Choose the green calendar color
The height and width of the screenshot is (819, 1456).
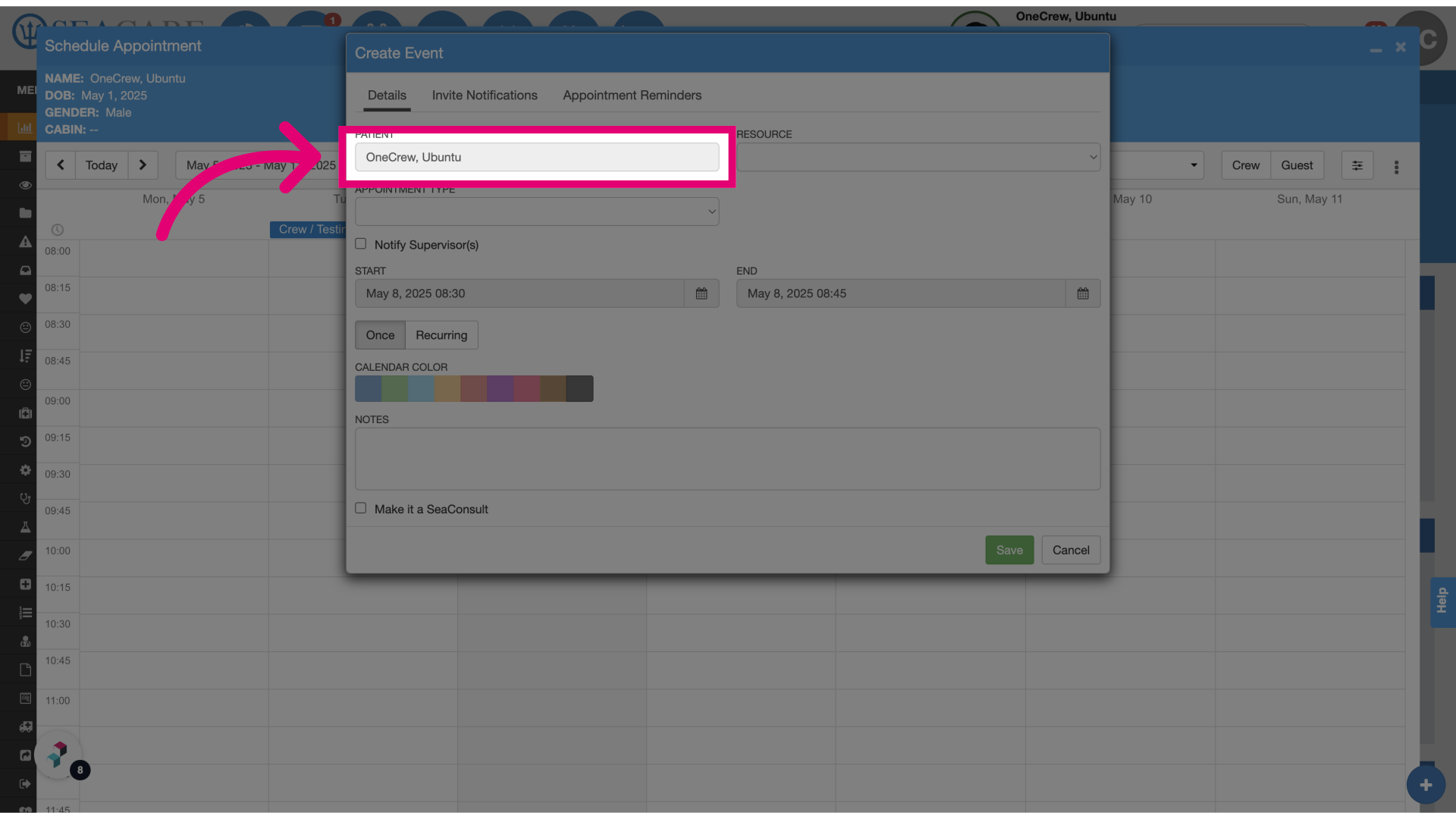tap(395, 389)
